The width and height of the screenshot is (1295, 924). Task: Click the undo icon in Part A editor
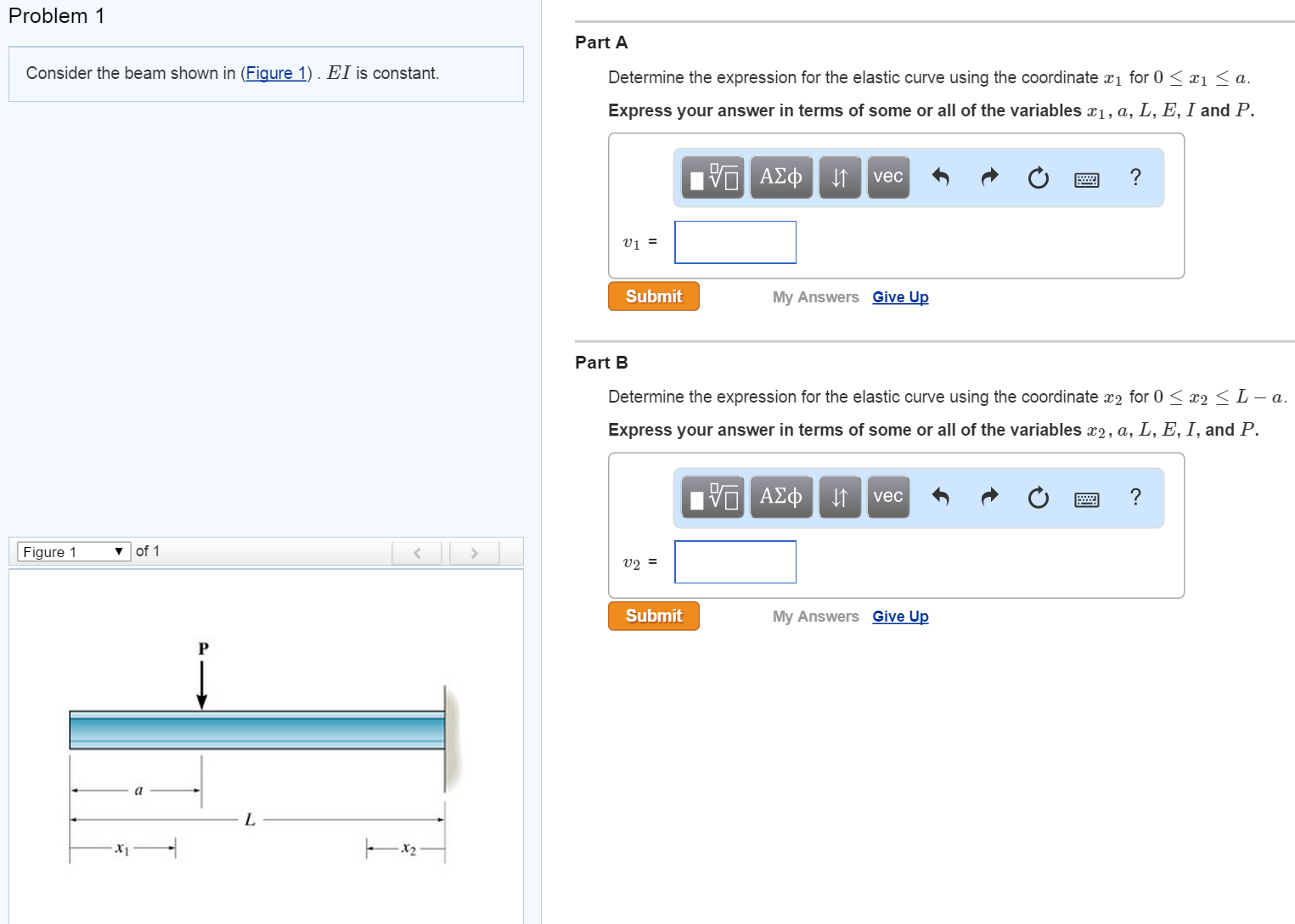coord(941,177)
